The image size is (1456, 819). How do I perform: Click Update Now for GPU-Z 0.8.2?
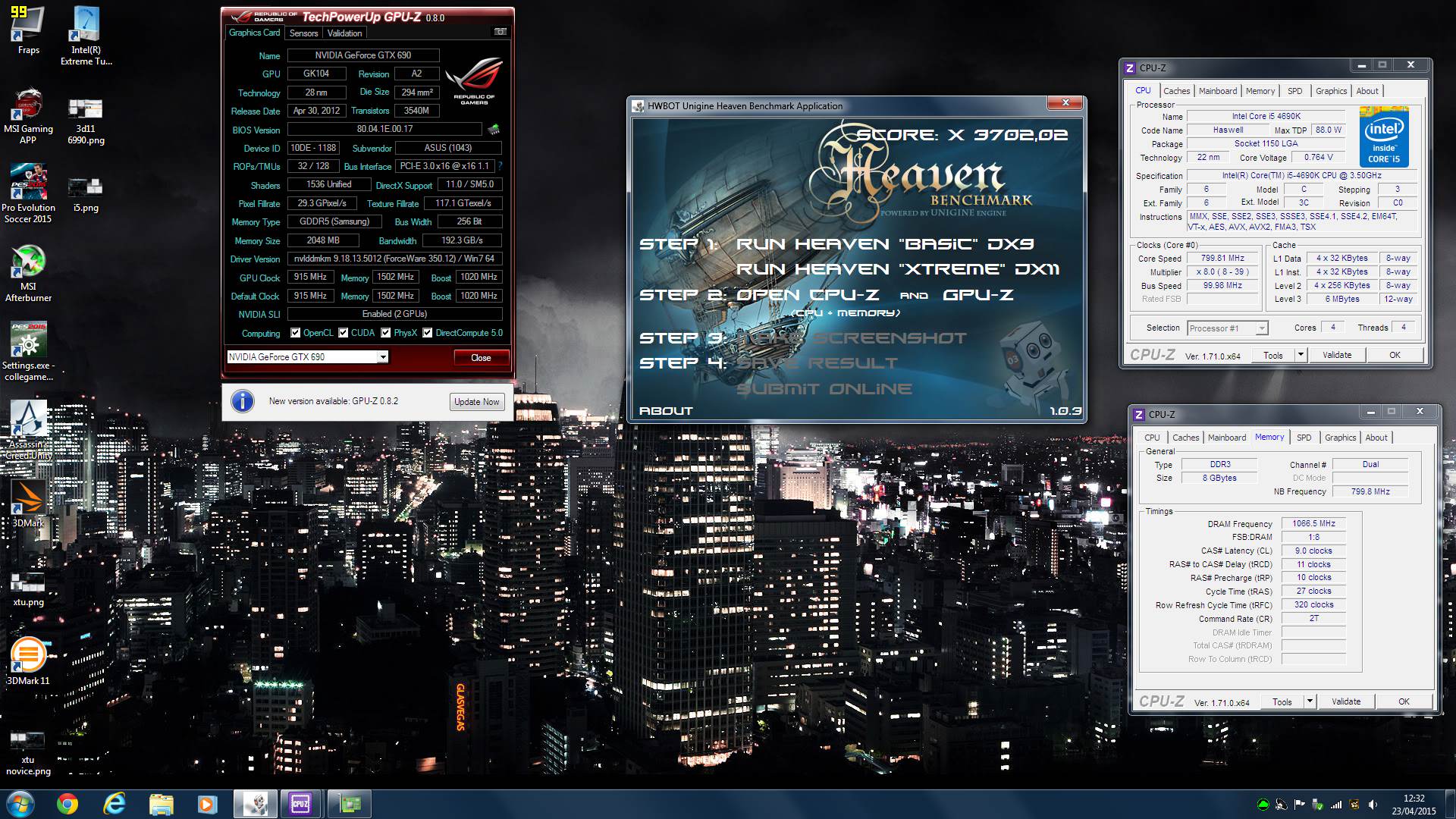click(477, 402)
